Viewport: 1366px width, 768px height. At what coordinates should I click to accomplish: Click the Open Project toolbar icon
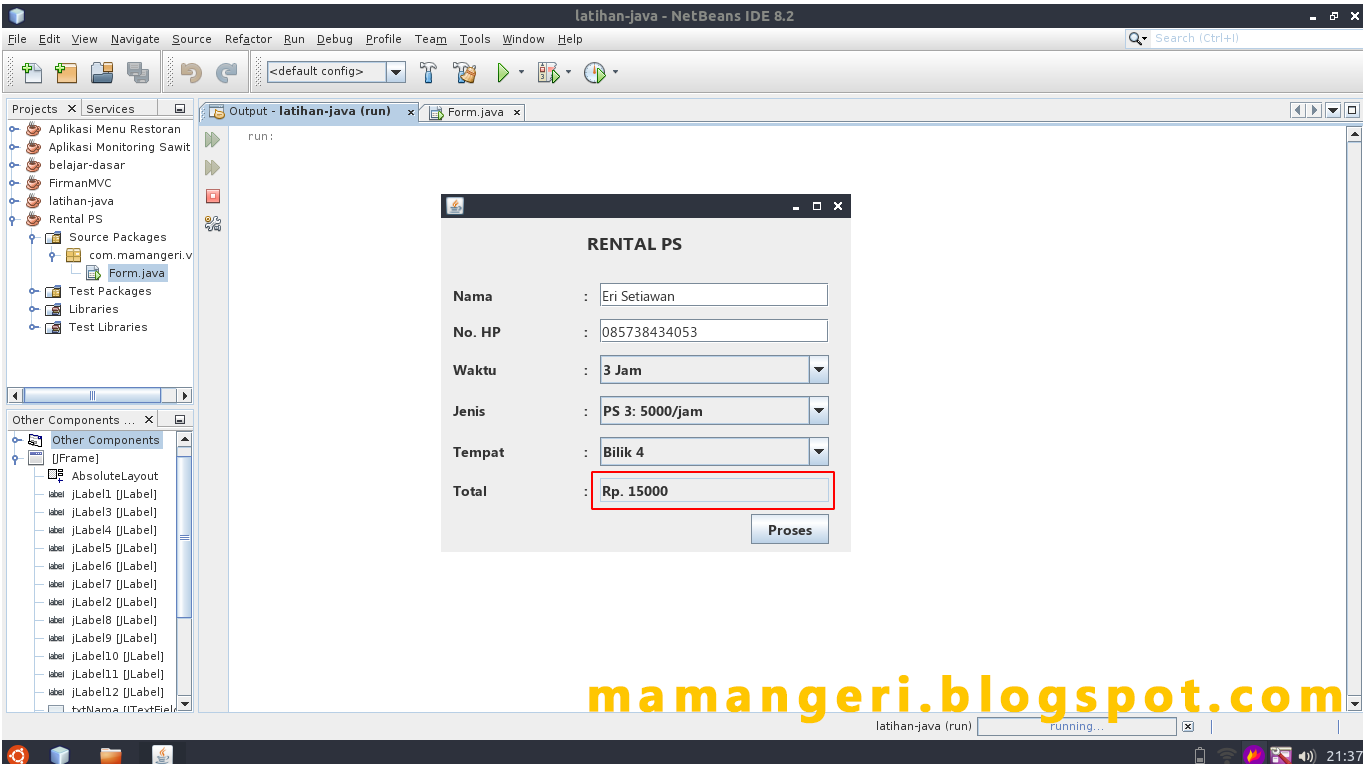102,72
